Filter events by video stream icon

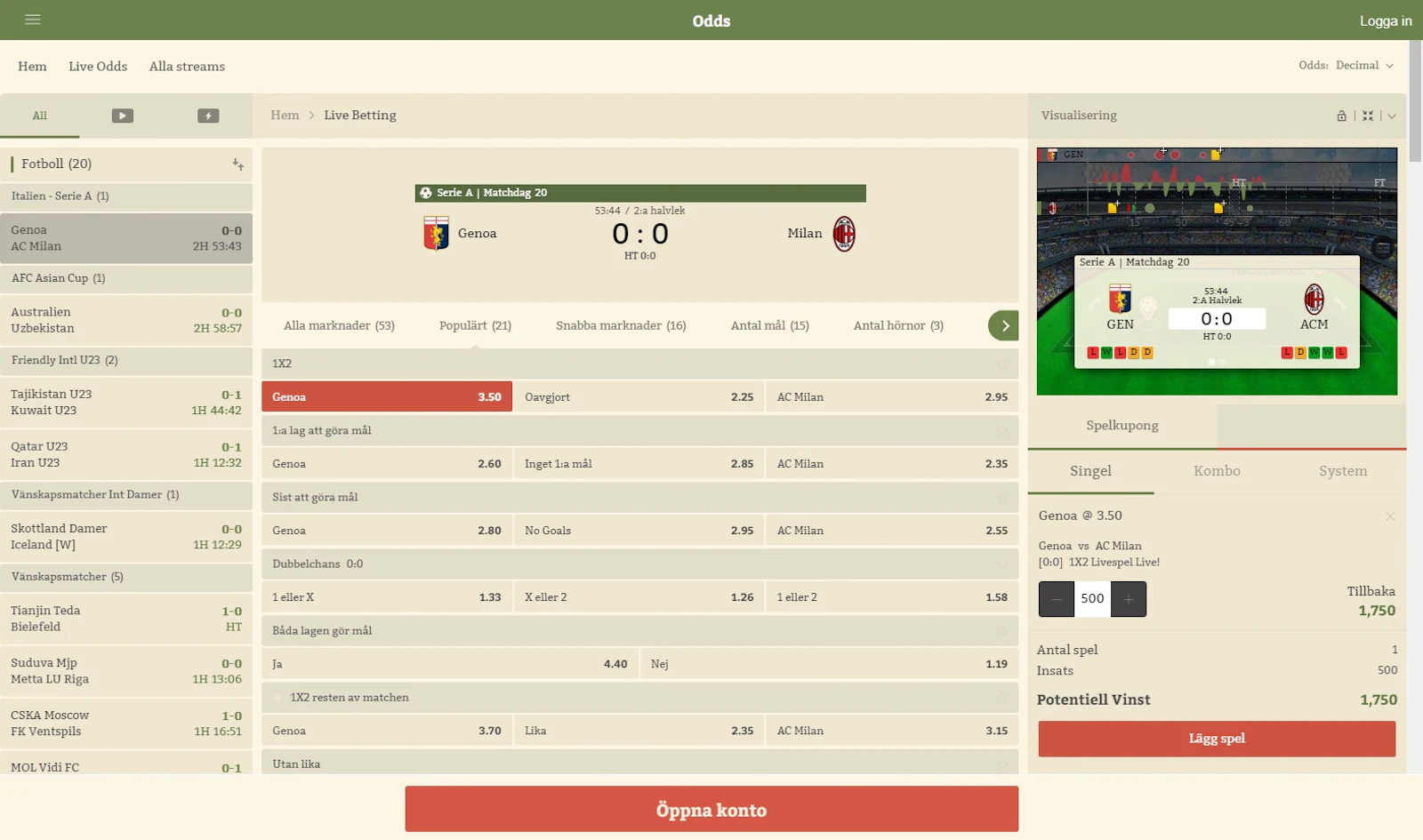click(x=123, y=116)
